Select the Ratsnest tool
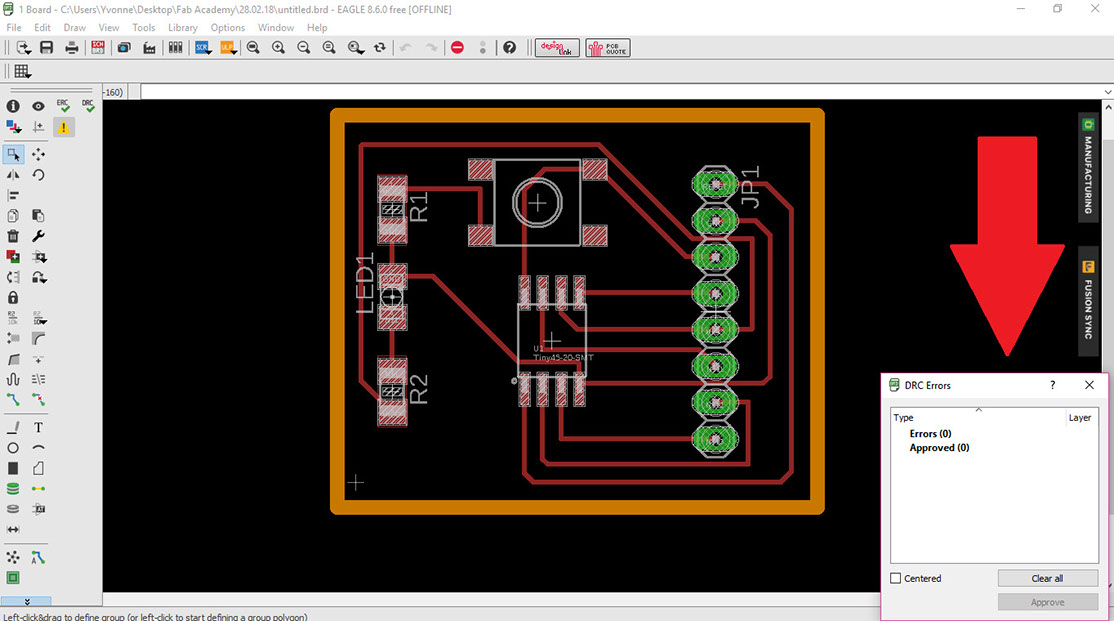The image size is (1114, 621). pyautogui.click(x=13, y=558)
